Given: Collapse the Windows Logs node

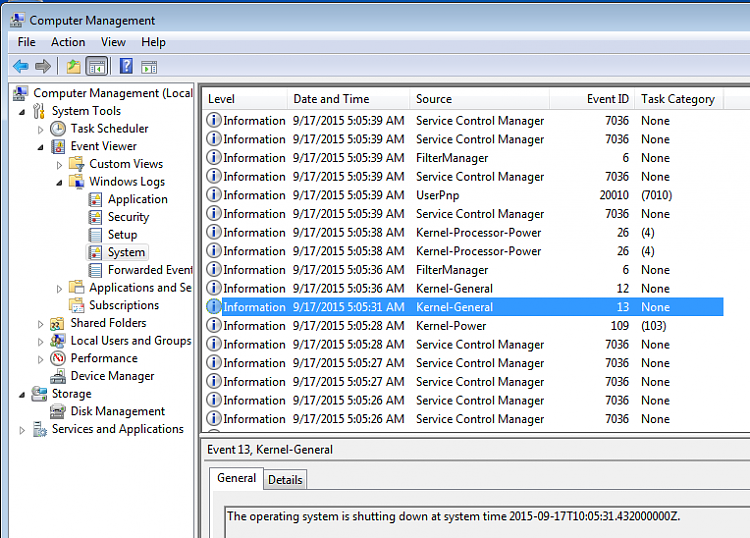Looking at the screenshot, I should pos(59,183).
